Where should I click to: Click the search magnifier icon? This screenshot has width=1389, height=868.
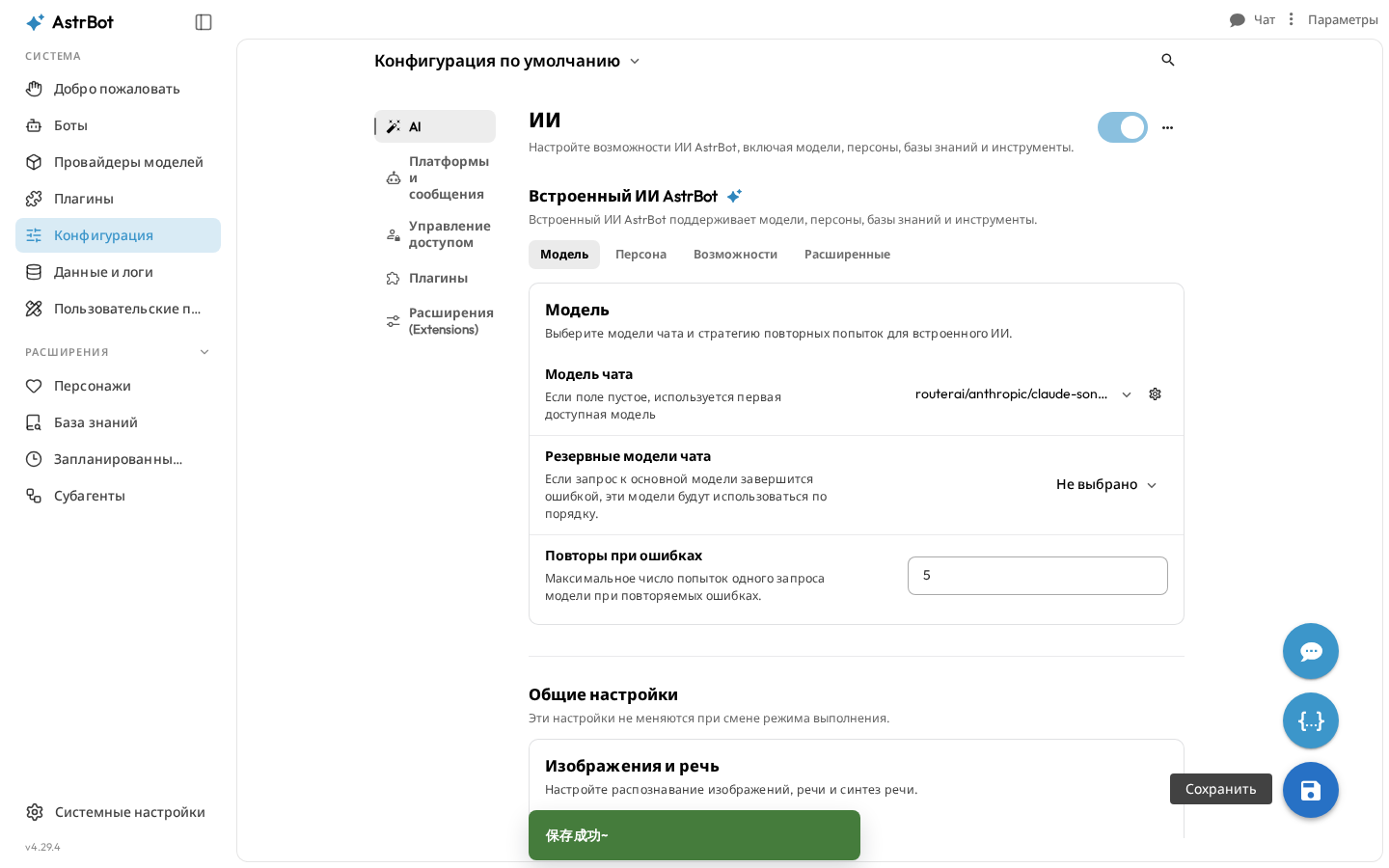coord(1168,60)
